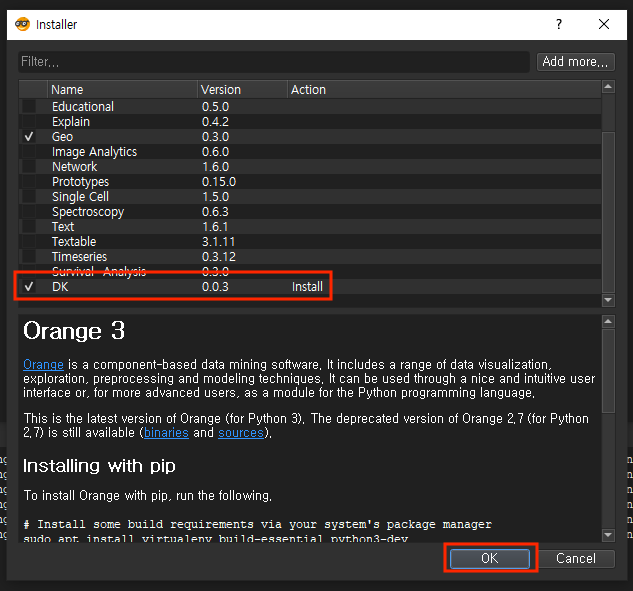633x591 pixels.
Task: Open the question mark help button
Action: pos(559,24)
